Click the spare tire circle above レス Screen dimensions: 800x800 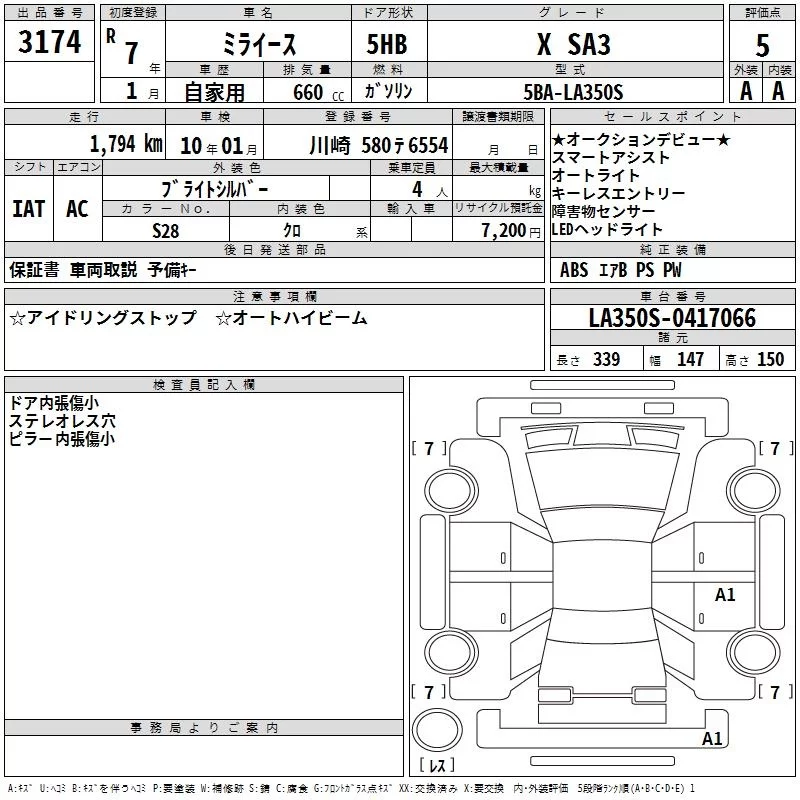point(437,730)
